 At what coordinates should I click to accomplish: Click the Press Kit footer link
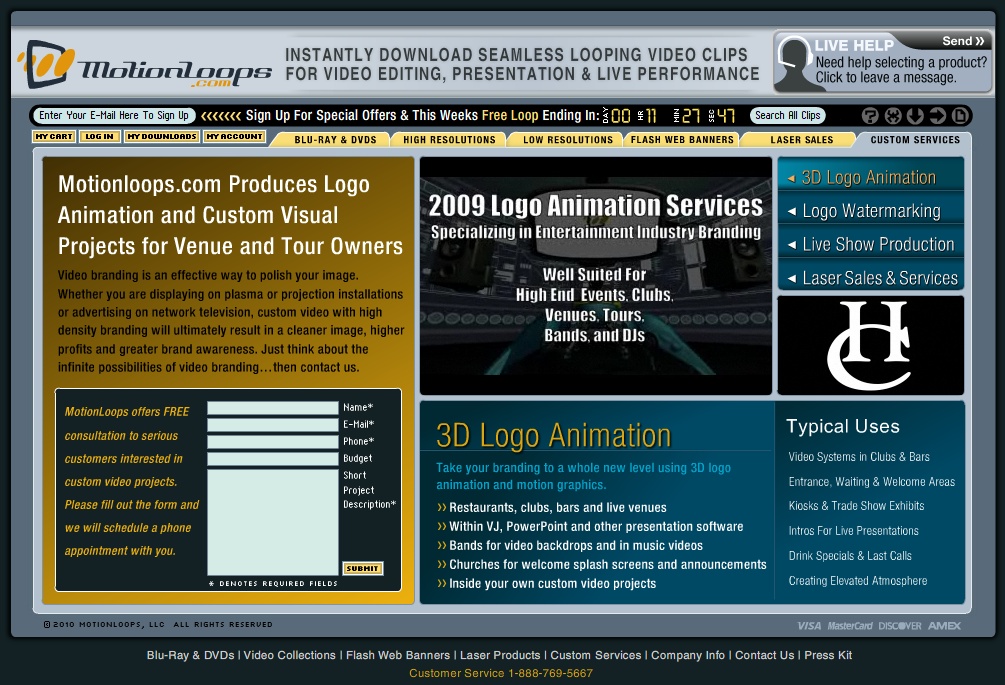point(828,655)
